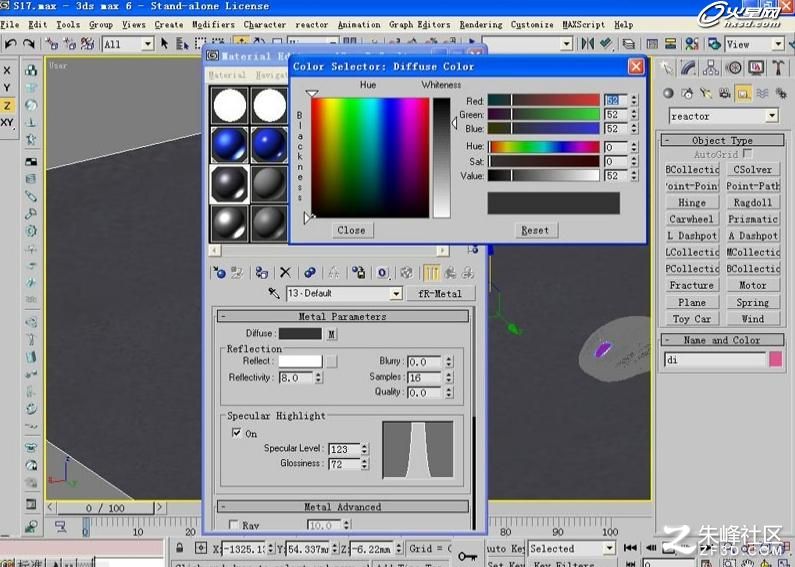Open the Create command panel tab
795x567 pixels.
[x=666, y=67]
